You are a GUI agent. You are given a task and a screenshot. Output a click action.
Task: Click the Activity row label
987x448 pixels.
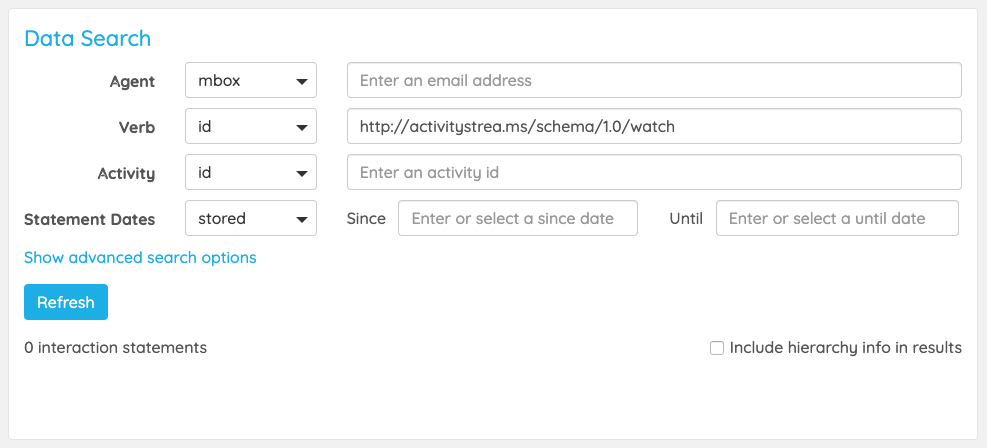pos(126,173)
